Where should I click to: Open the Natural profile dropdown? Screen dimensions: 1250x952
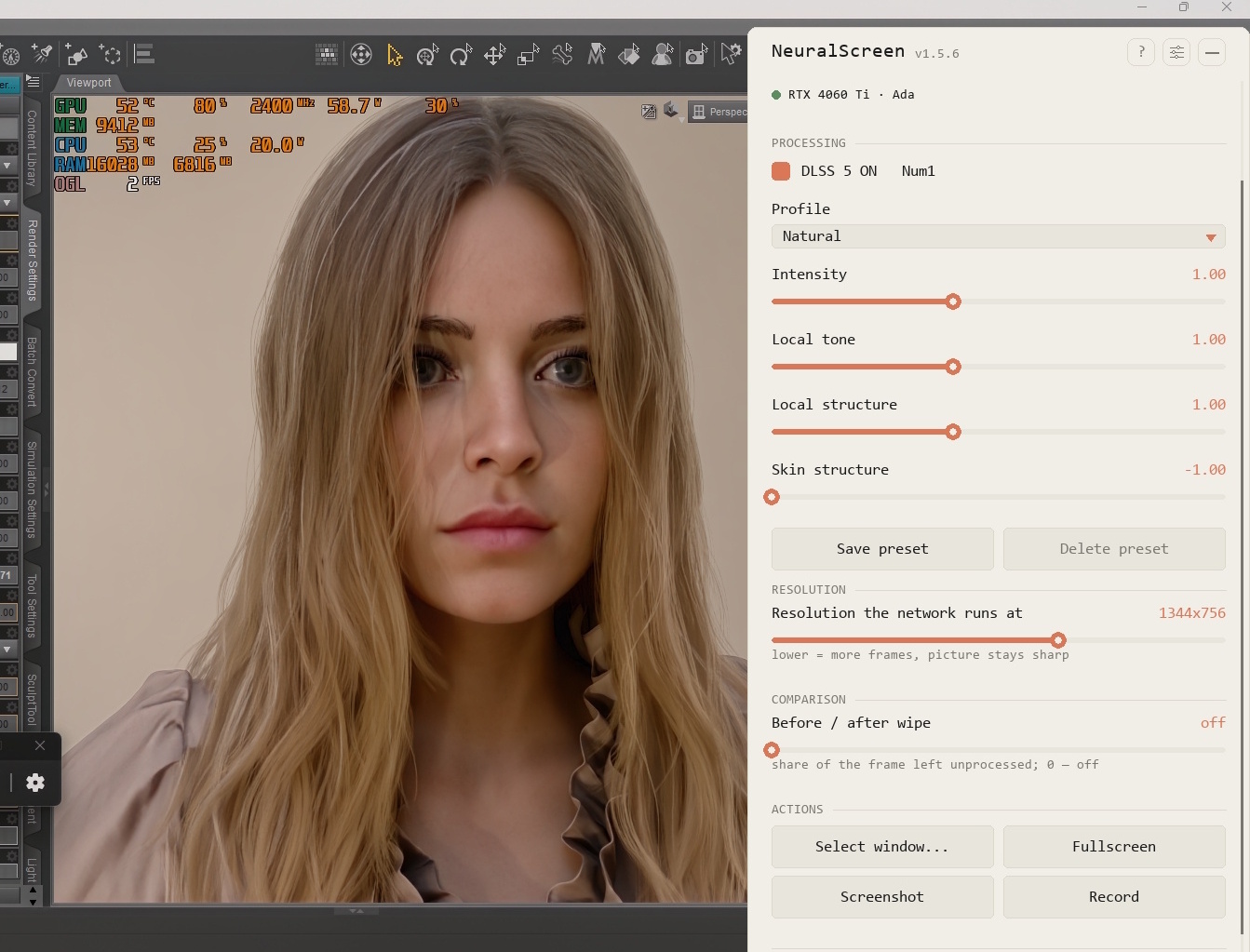pyautogui.click(x=998, y=236)
